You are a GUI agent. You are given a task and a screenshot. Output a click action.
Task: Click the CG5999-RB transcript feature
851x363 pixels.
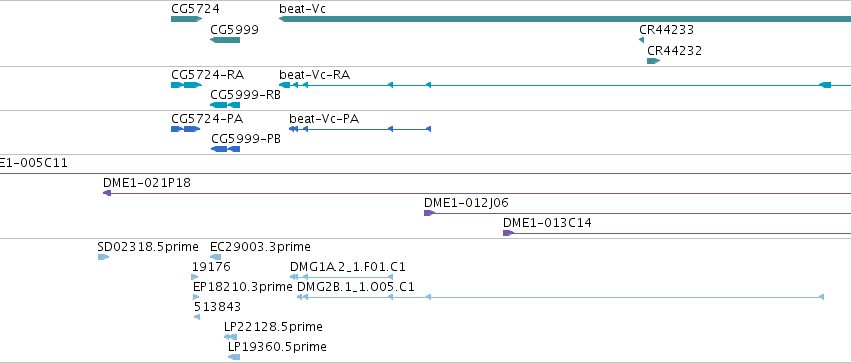coord(225,105)
